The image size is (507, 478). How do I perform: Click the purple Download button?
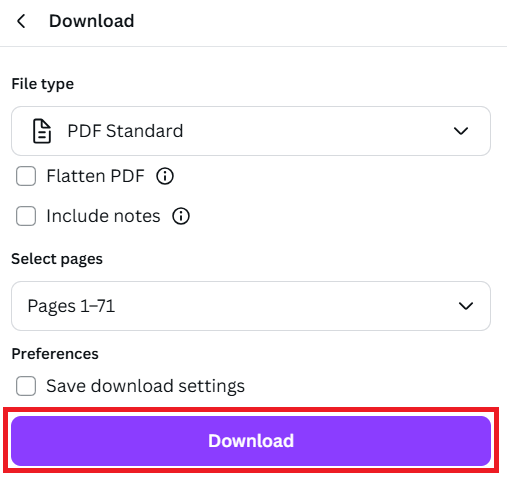pyautogui.click(x=251, y=441)
